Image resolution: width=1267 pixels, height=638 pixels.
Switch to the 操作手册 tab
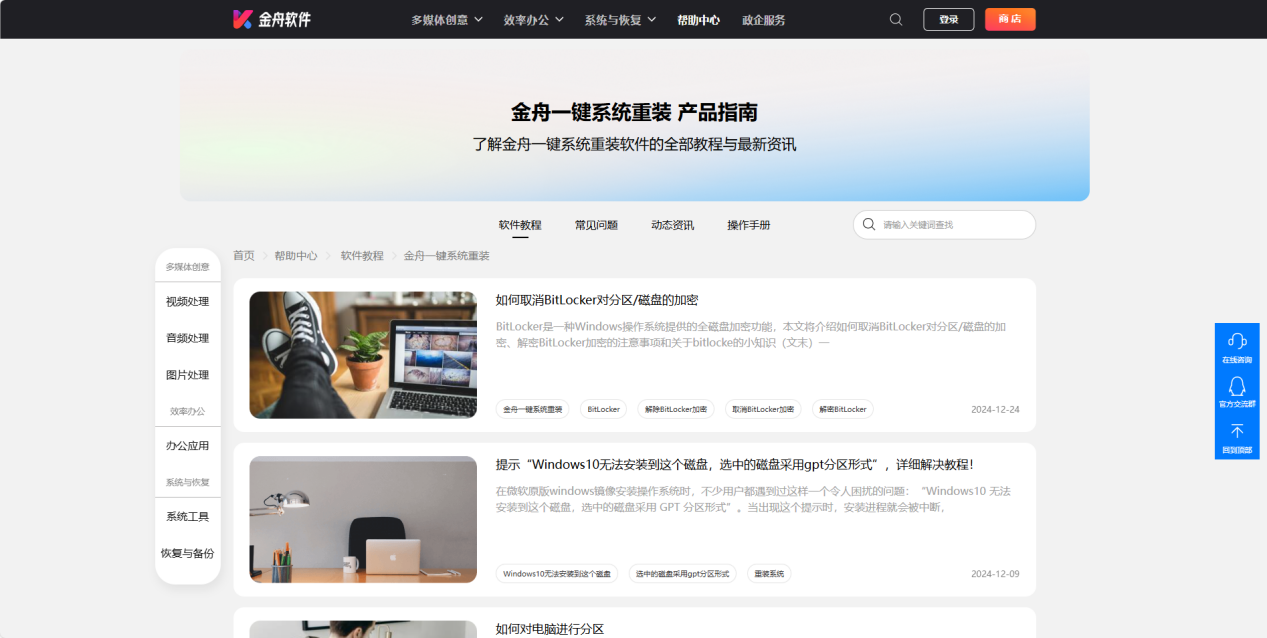coord(749,225)
